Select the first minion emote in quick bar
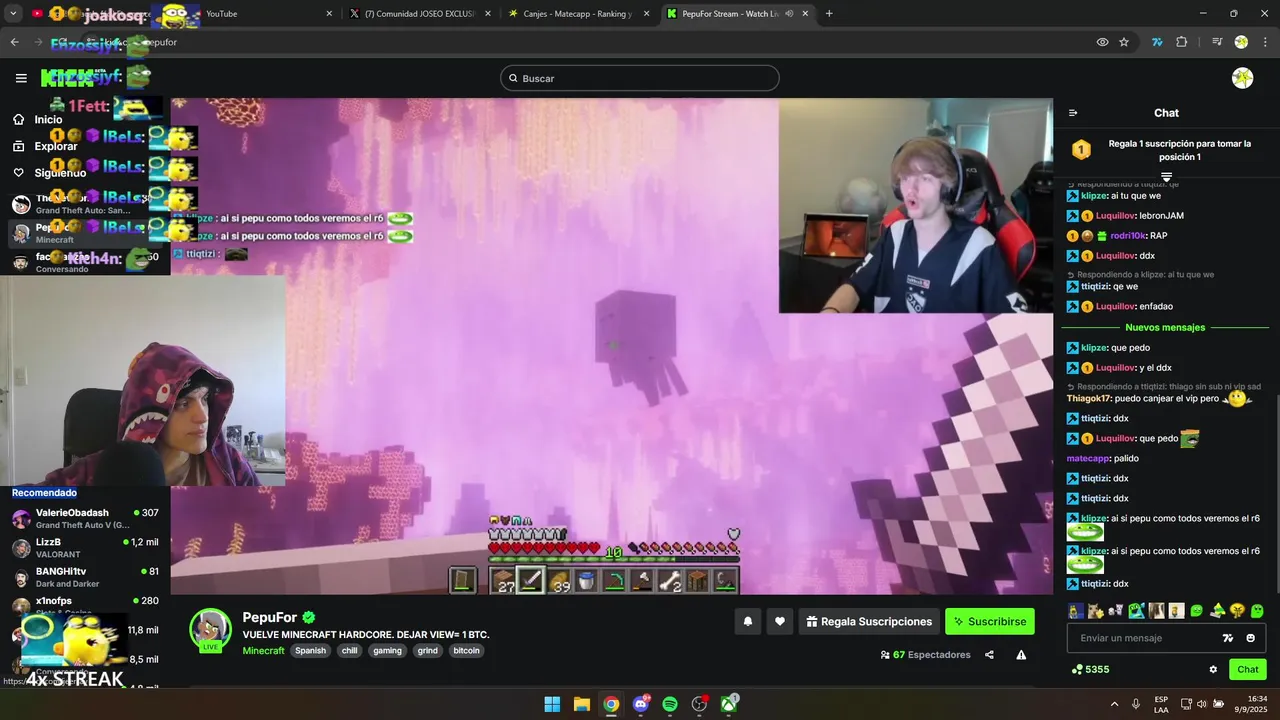Screen dimensions: 1280x720 (1075, 610)
